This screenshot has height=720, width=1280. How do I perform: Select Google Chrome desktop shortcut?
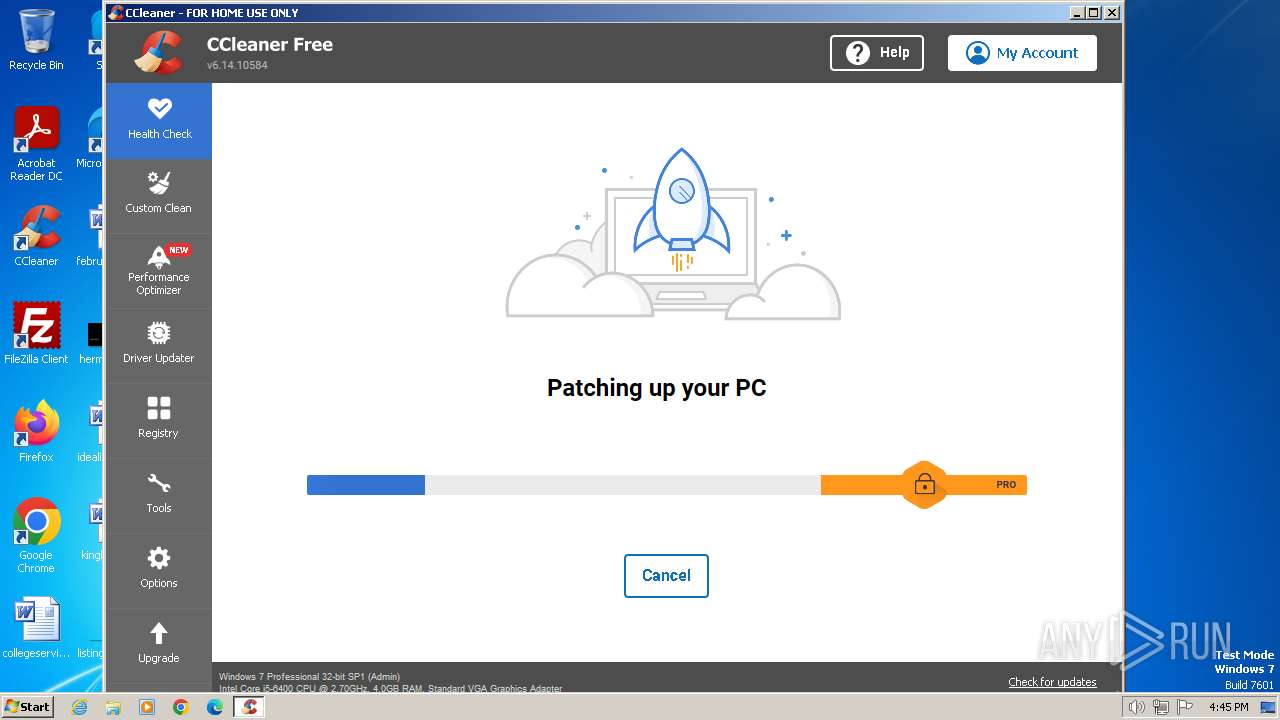(x=36, y=535)
